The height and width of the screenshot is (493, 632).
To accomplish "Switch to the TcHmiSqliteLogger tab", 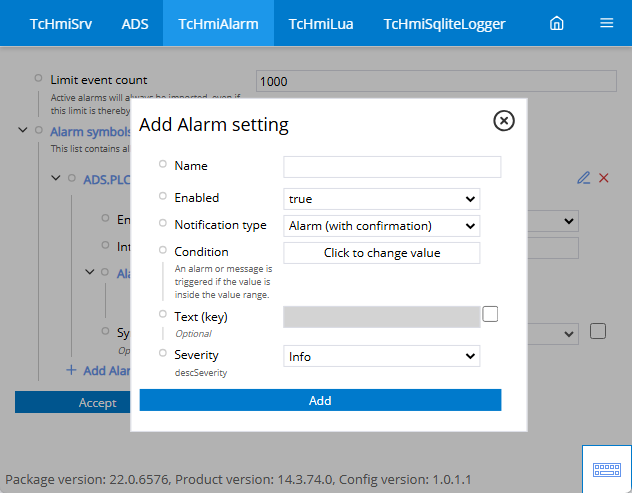I will (x=444, y=23).
